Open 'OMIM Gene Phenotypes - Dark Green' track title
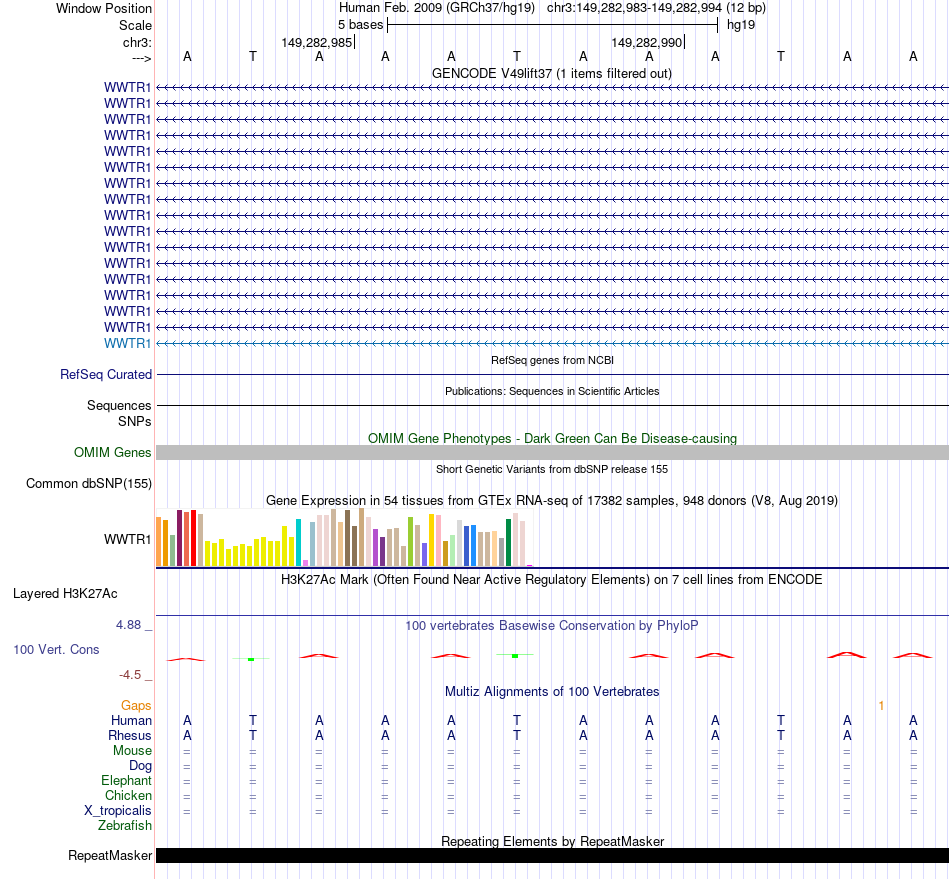Viewport: 950px width, 879px height. pos(552,439)
